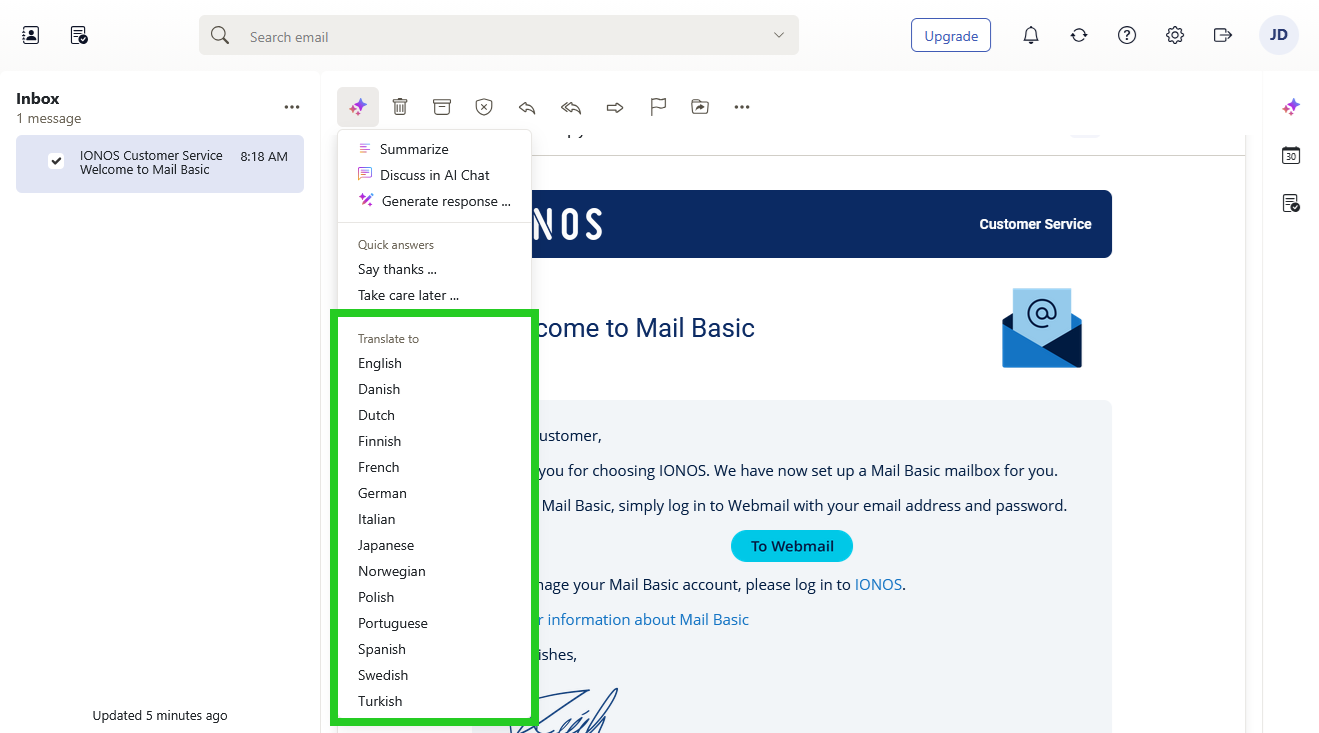This screenshot has width=1319, height=733.
Task: Open the AI assistant sidebar icon
Action: pos(1291,106)
